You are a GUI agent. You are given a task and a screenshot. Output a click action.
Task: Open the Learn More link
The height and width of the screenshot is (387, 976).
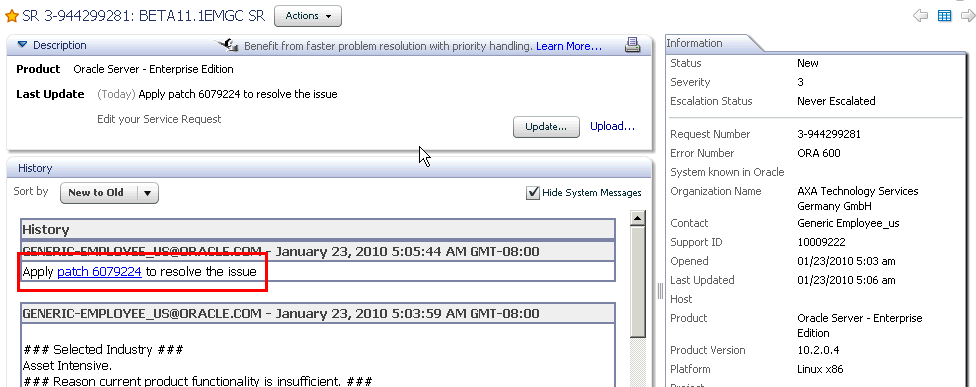[x=569, y=46]
